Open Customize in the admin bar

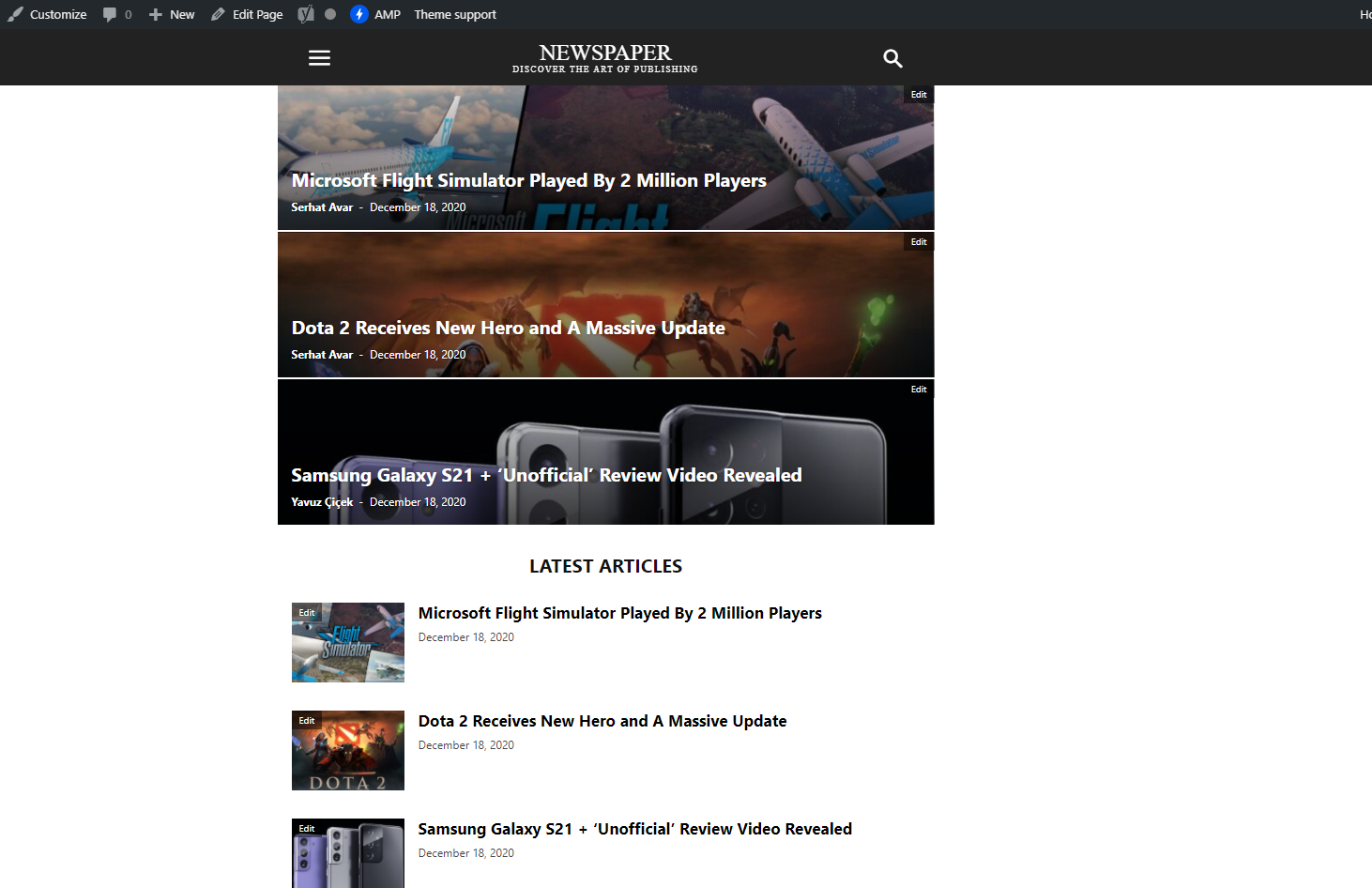[x=58, y=14]
